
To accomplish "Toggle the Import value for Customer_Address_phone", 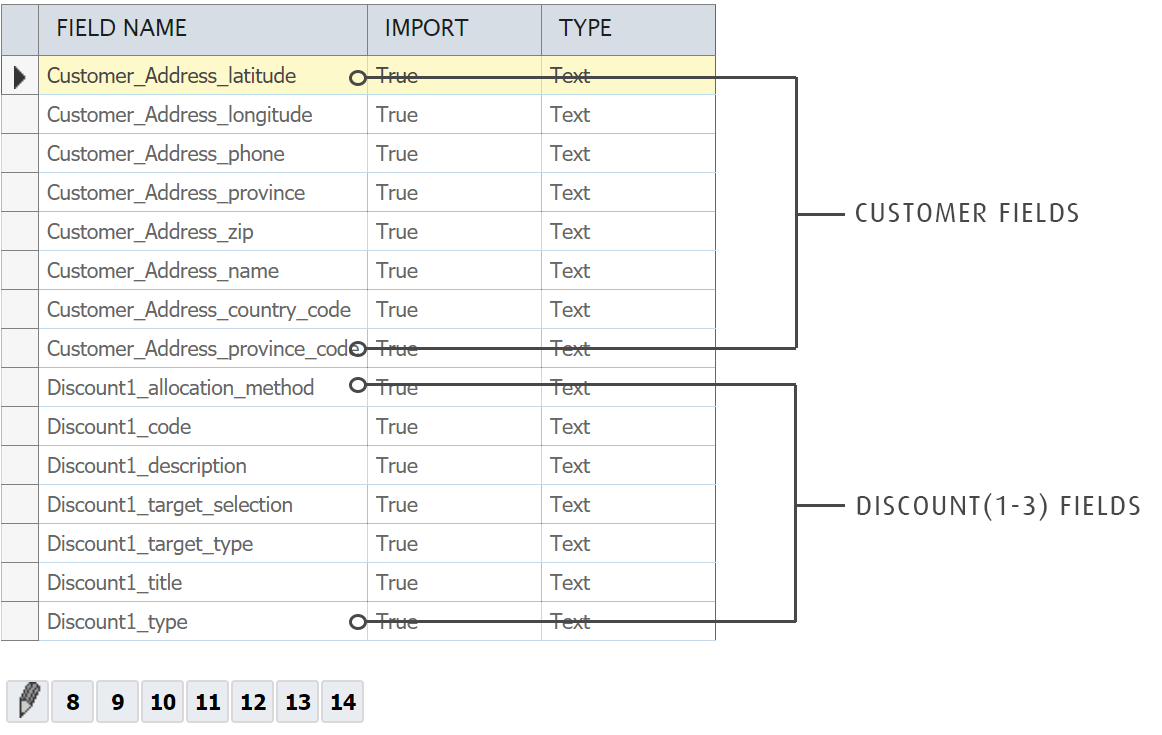I will point(397,154).
